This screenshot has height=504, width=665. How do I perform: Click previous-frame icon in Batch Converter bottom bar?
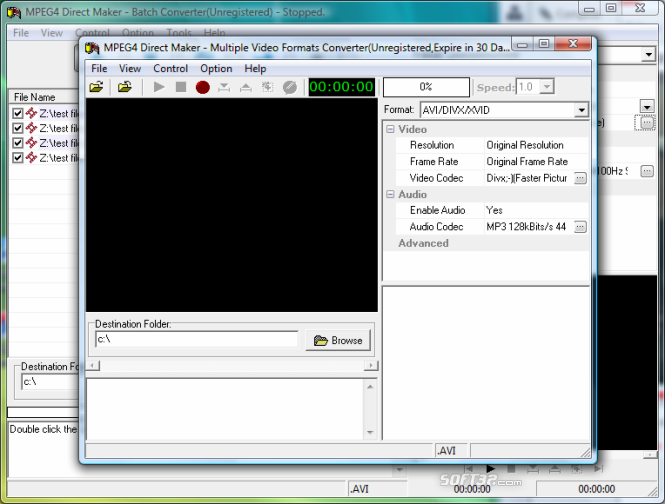point(468,469)
